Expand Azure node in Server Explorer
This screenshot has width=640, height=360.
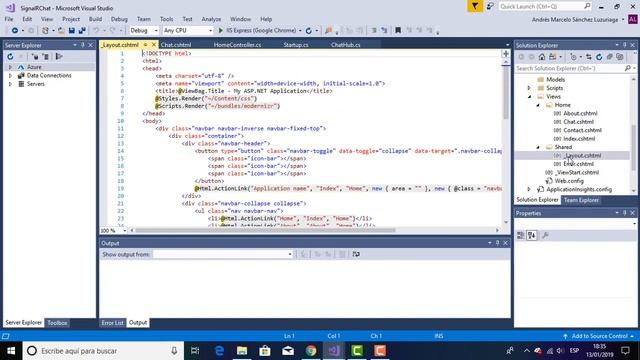coord(10,67)
